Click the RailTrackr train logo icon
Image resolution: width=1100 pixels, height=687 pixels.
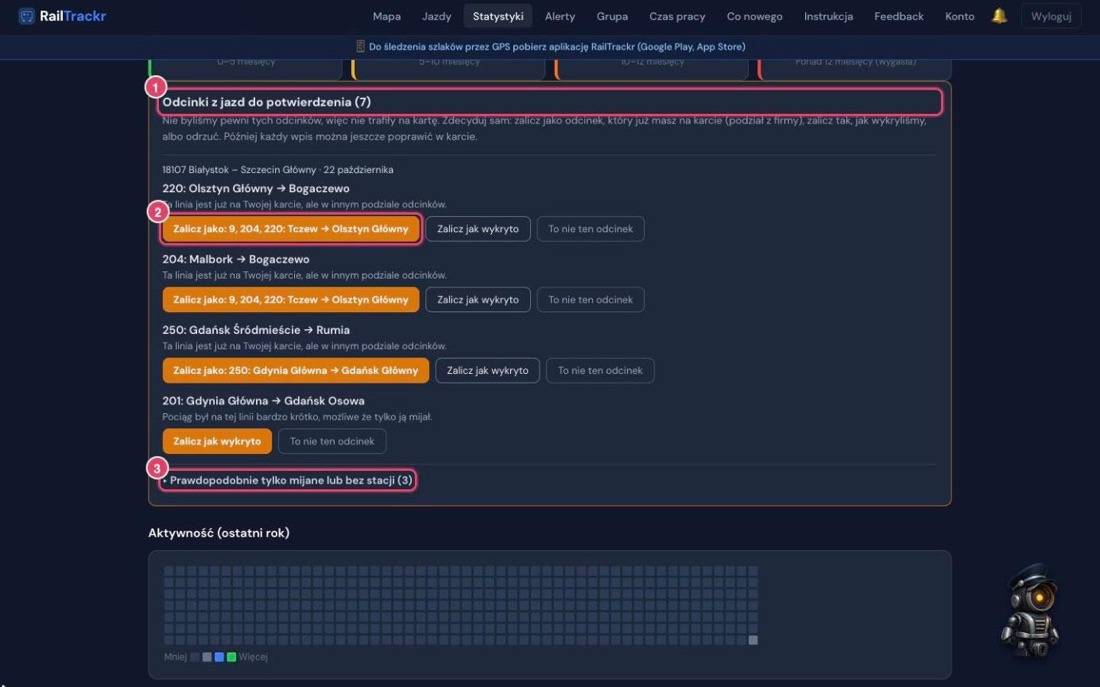27,16
